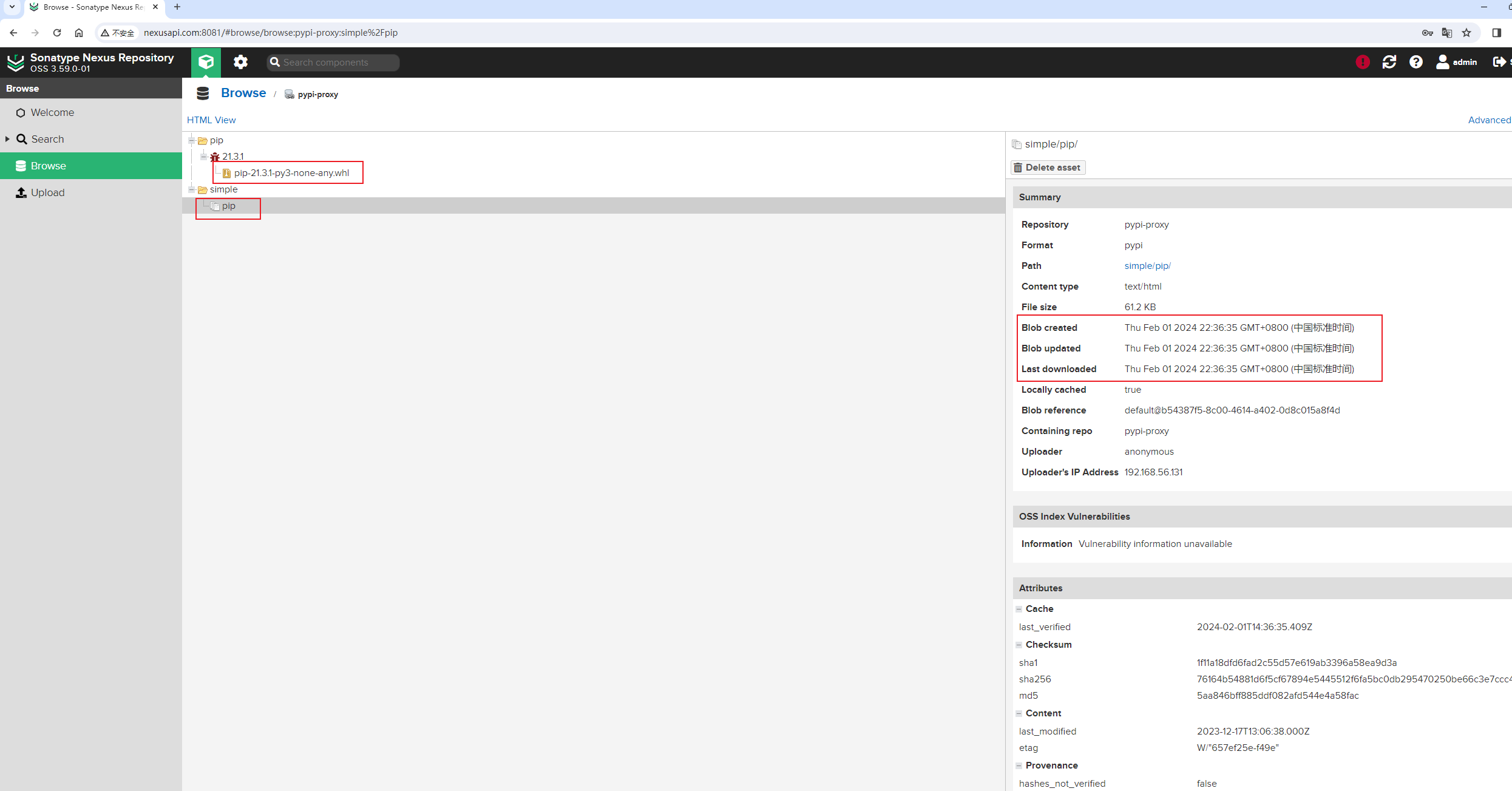Click the sign out icon
Viewport: 1512px width, 791px height.
[1499, 62]
